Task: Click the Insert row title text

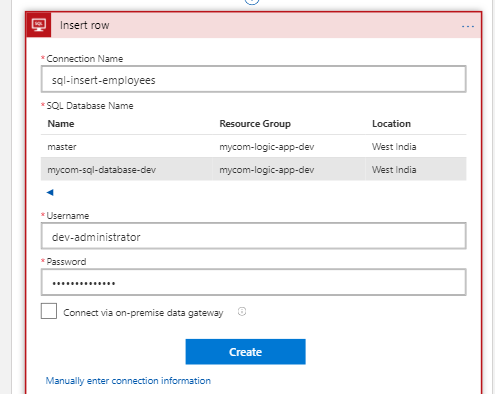Action: (85, 25)
